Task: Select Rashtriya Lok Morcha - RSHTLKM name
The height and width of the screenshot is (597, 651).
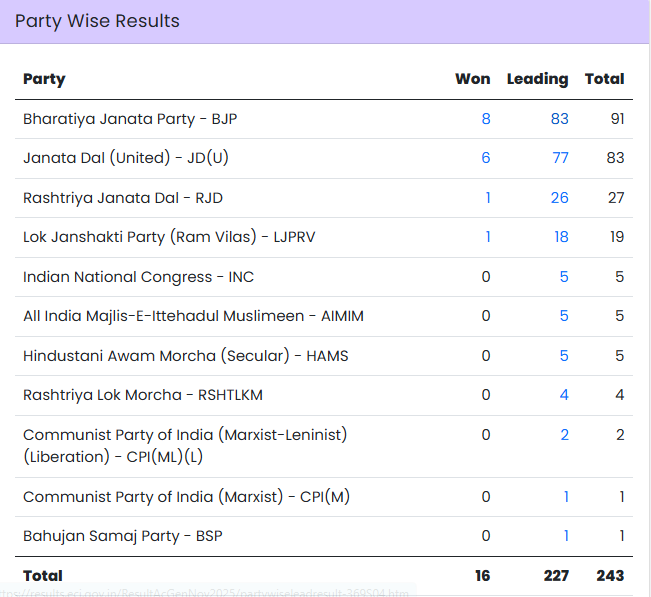Action: pyautogui.click(x=143, y=394)
